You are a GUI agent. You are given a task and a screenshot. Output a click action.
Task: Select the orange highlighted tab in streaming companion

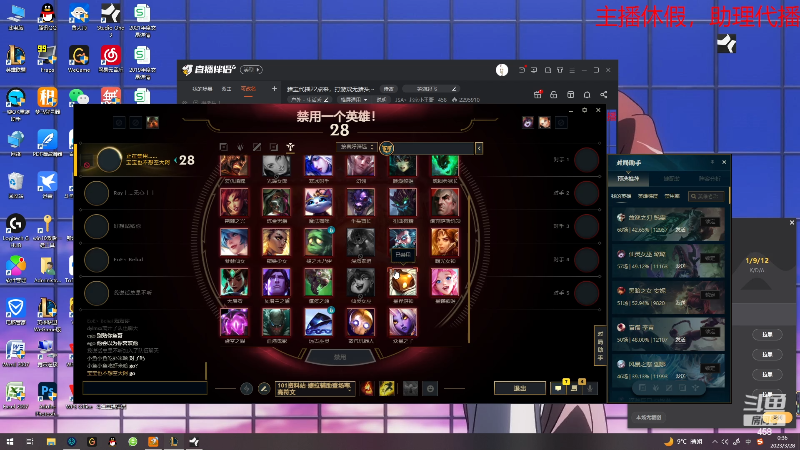(x=248, y=89)
